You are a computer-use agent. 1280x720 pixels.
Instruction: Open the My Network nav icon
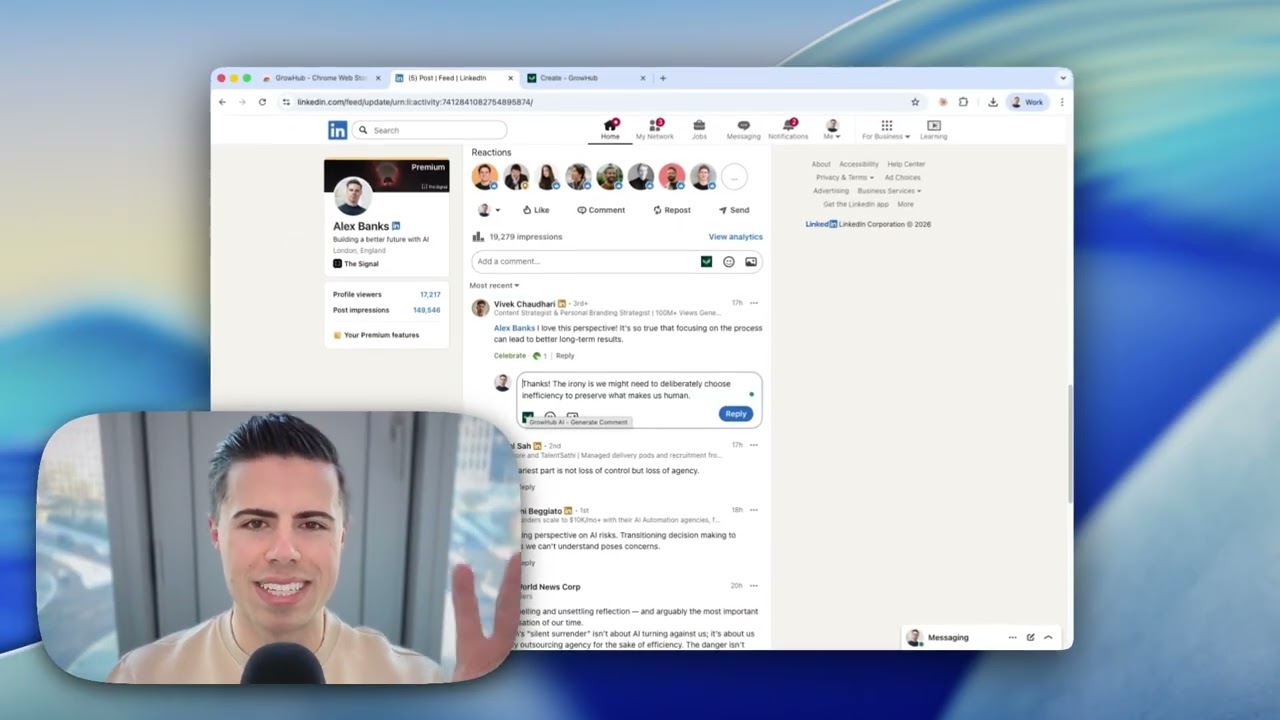(x=655, y=130)
